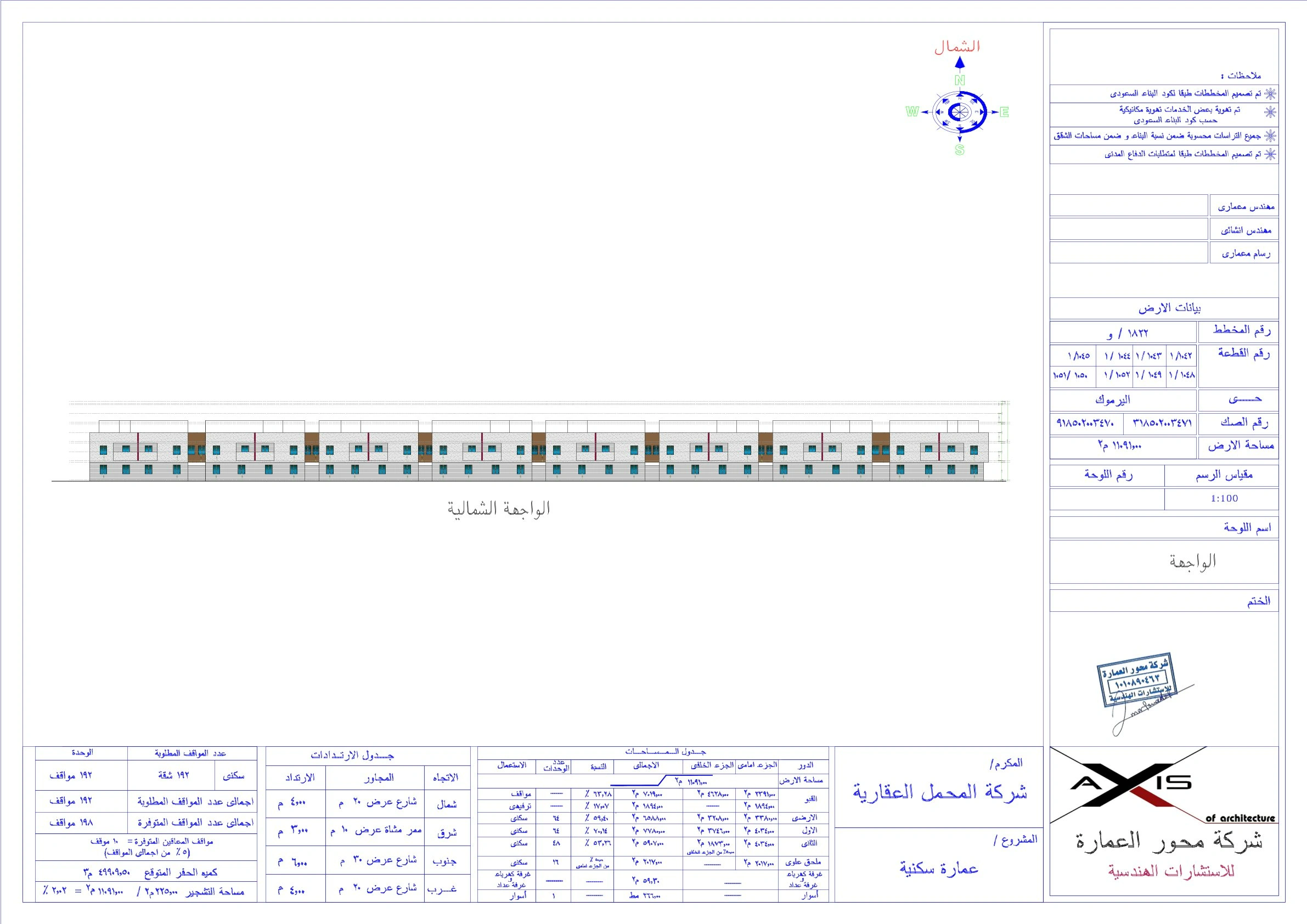This screenshot has width=1307, height=924.
Task: Click the empty field beside مهندس معماري
Action: tap(1128, 206)
